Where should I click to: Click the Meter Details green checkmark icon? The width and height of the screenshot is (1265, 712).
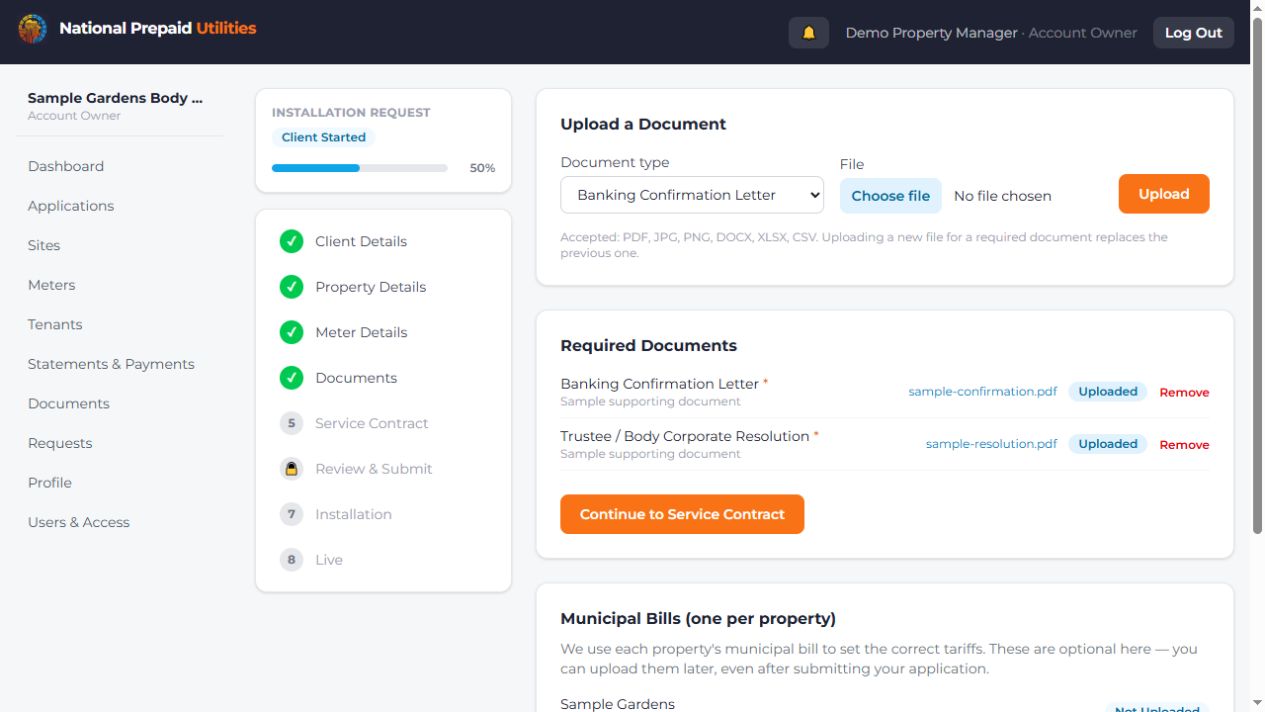pyautogui.click(x=291, y=332)
